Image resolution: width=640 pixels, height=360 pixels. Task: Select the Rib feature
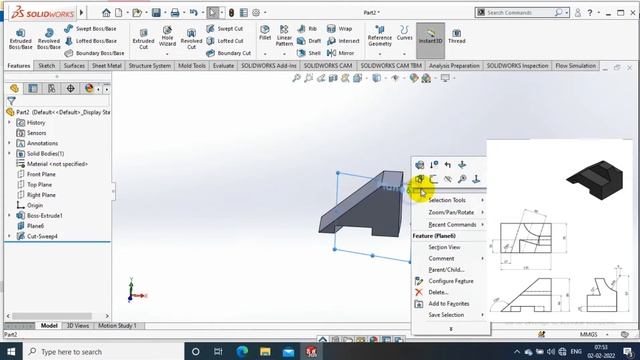pyautogui.click(x=307, y=29)
